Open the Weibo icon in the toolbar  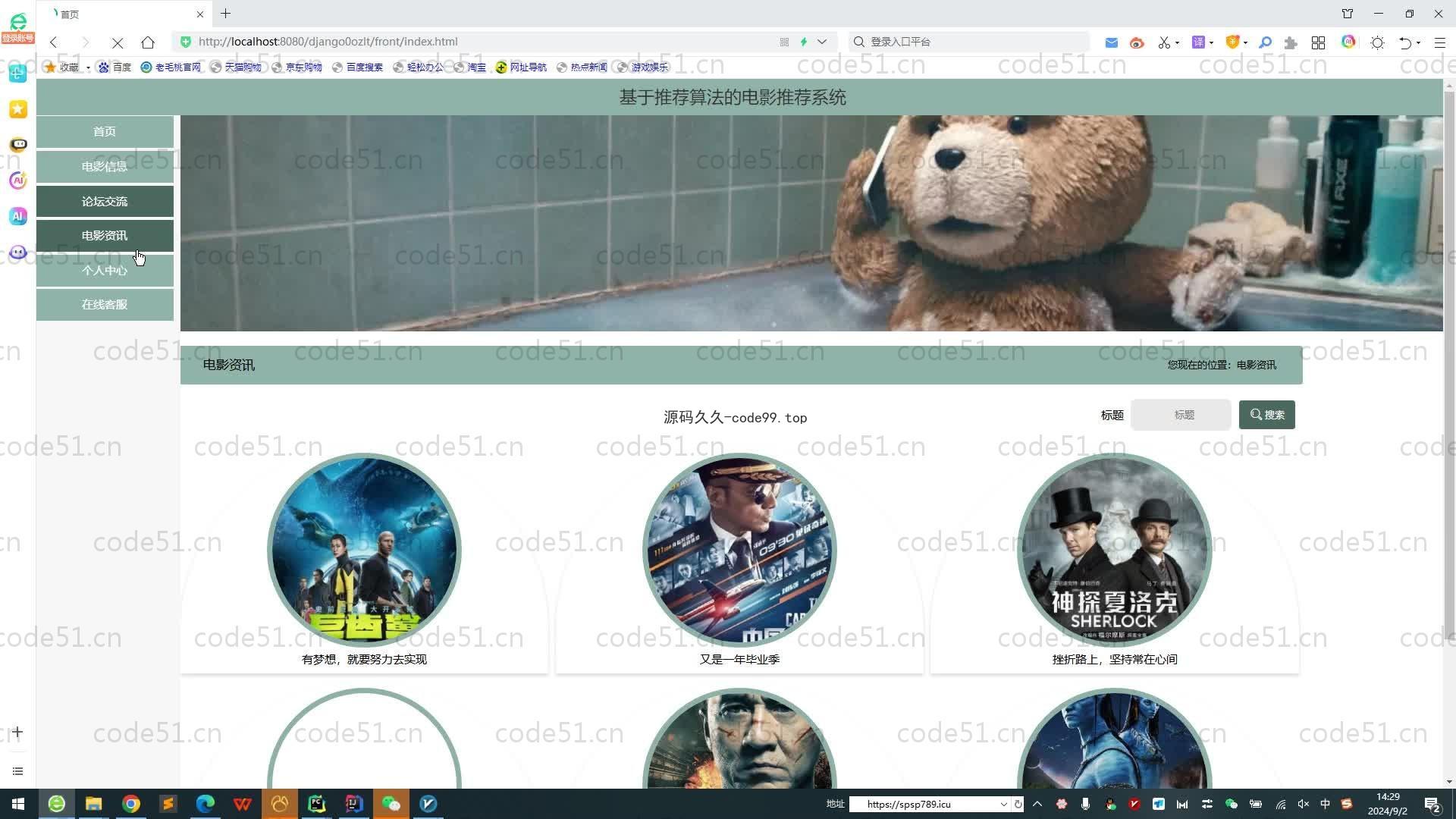pos(1136,42)
